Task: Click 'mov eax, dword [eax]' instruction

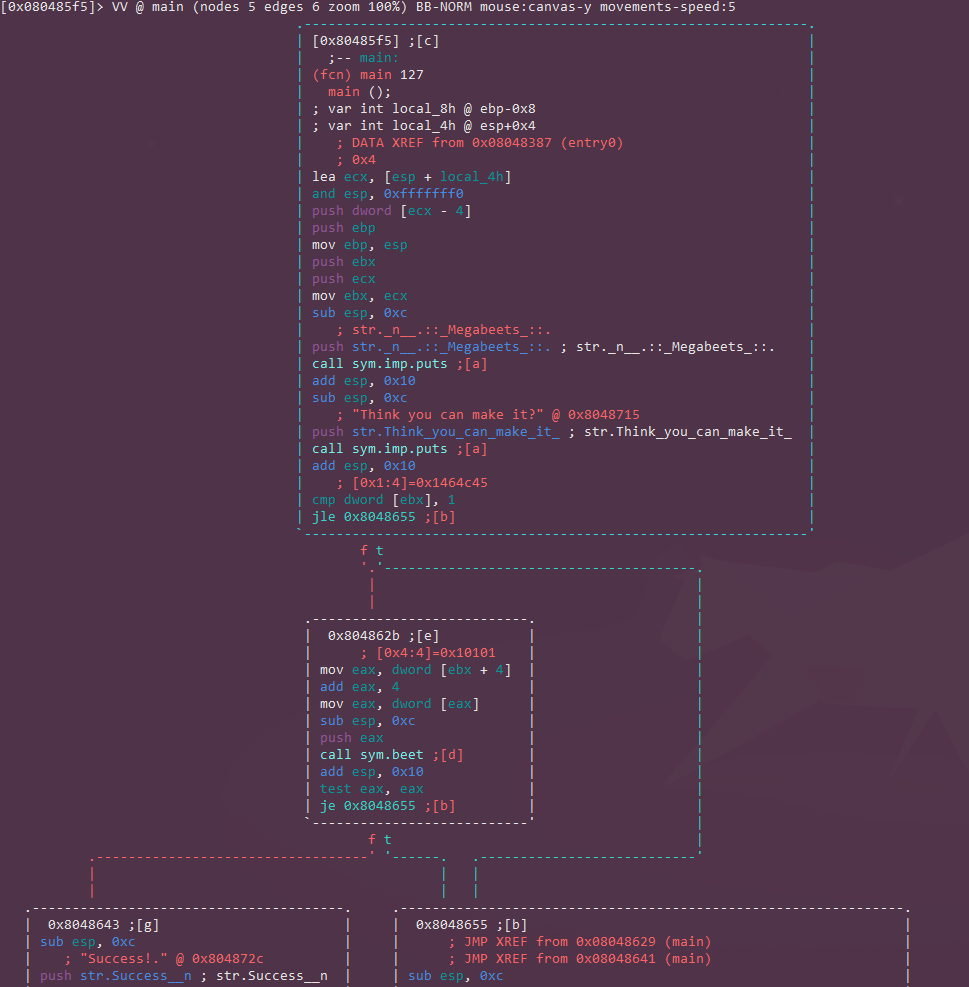Action: [399, 704]
